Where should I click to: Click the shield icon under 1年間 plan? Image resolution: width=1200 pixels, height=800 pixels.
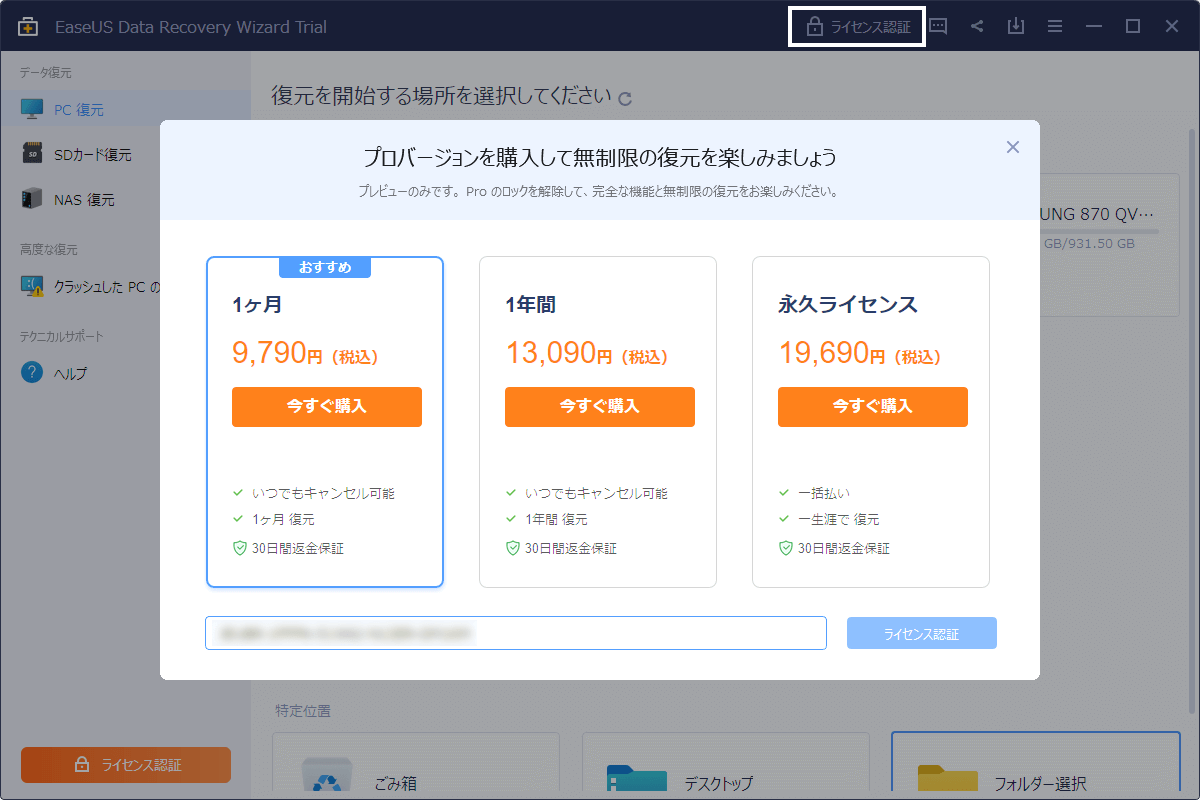[512, 548]
